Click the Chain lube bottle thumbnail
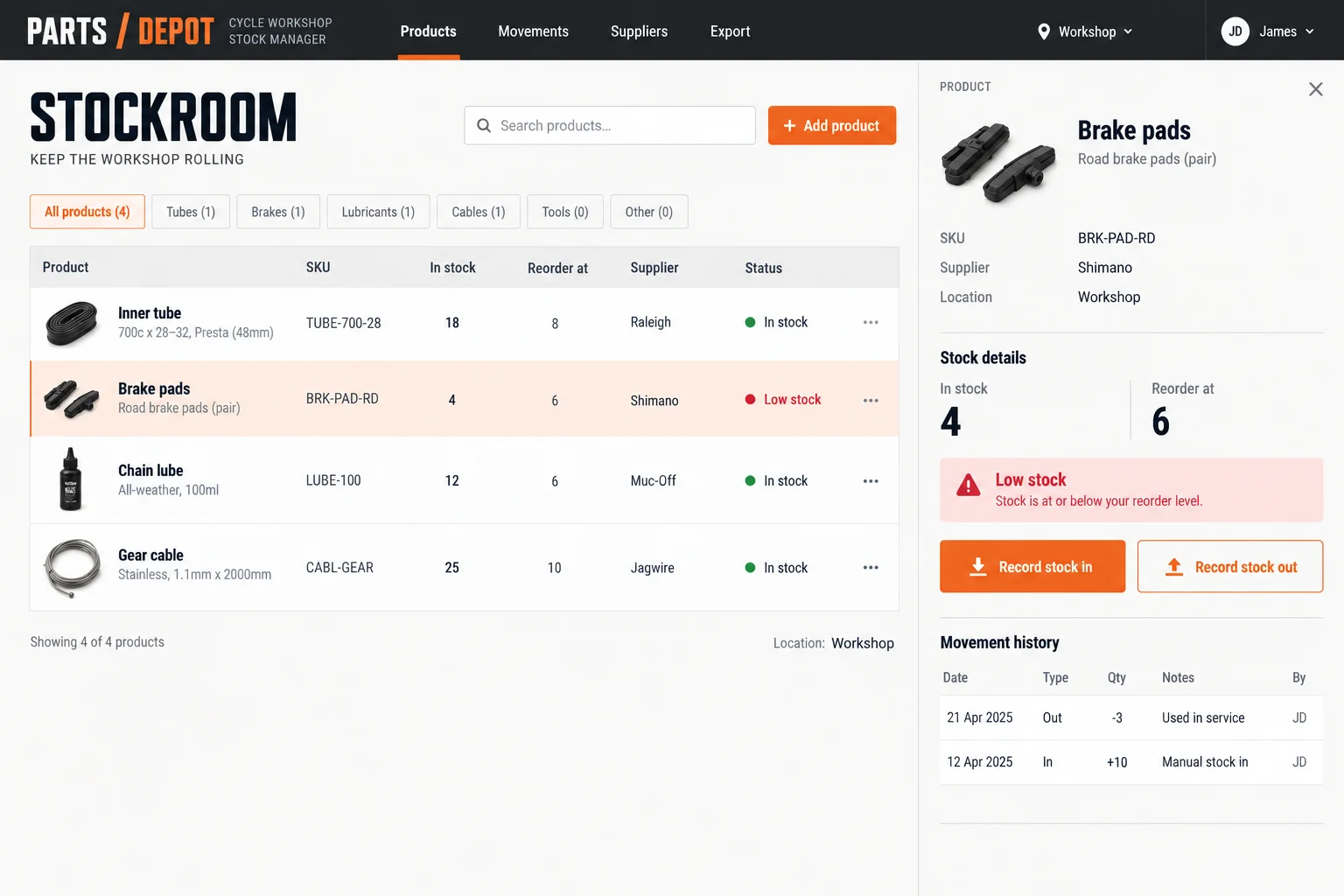Image resolution: width=1344 pixels, height=896 pixels. coord(71,479)
